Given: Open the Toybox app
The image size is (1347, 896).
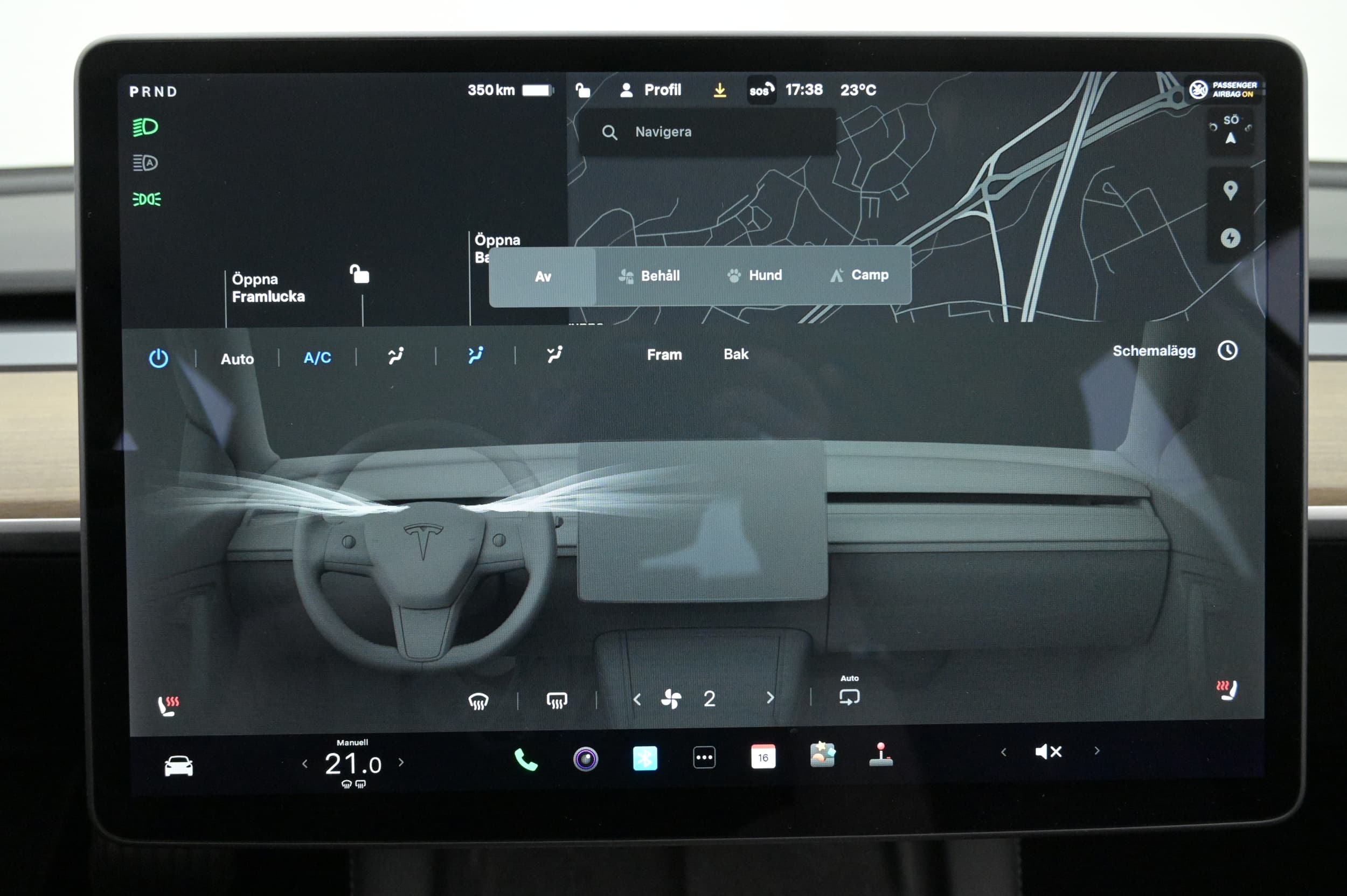Looking at the screenshot, I should tap(822, 755).
